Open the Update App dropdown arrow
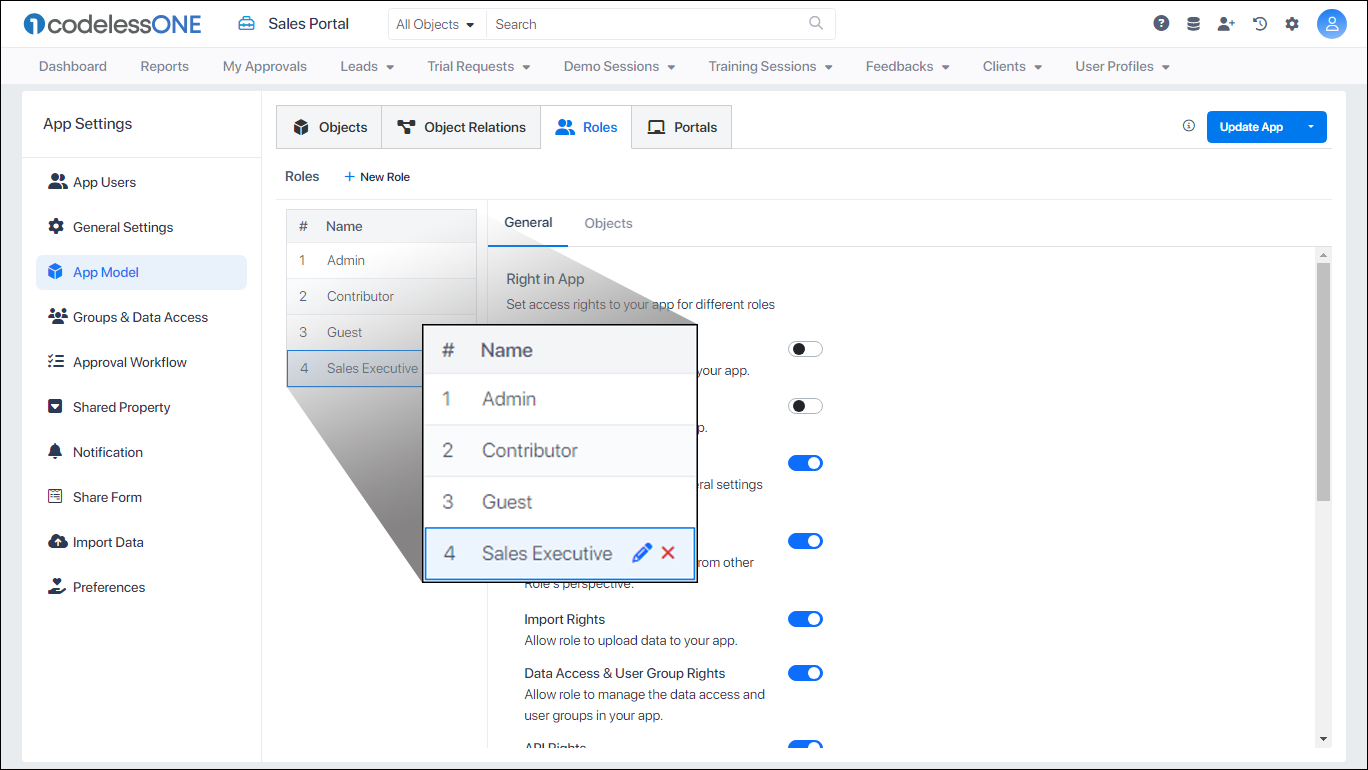This screenshot has width=1368, height=770. [1311, 127]
